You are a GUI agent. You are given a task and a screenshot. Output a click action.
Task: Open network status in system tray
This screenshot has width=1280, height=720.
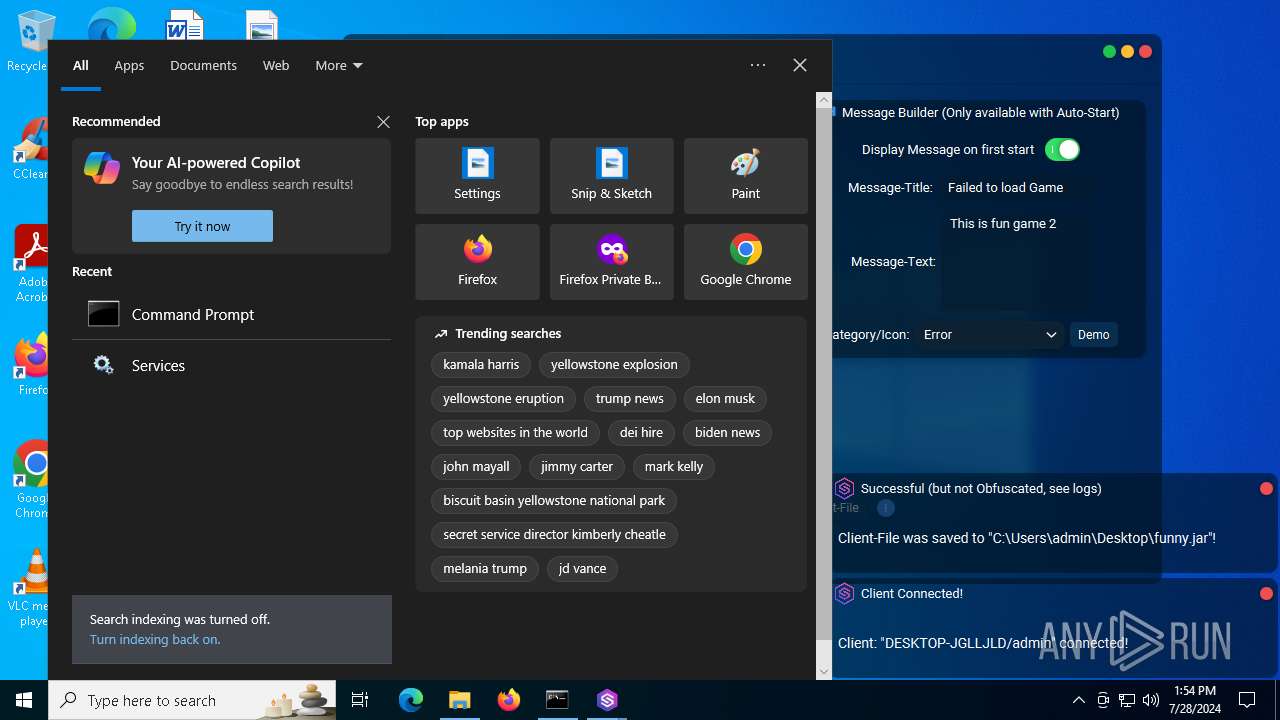tap(1127, 700)
